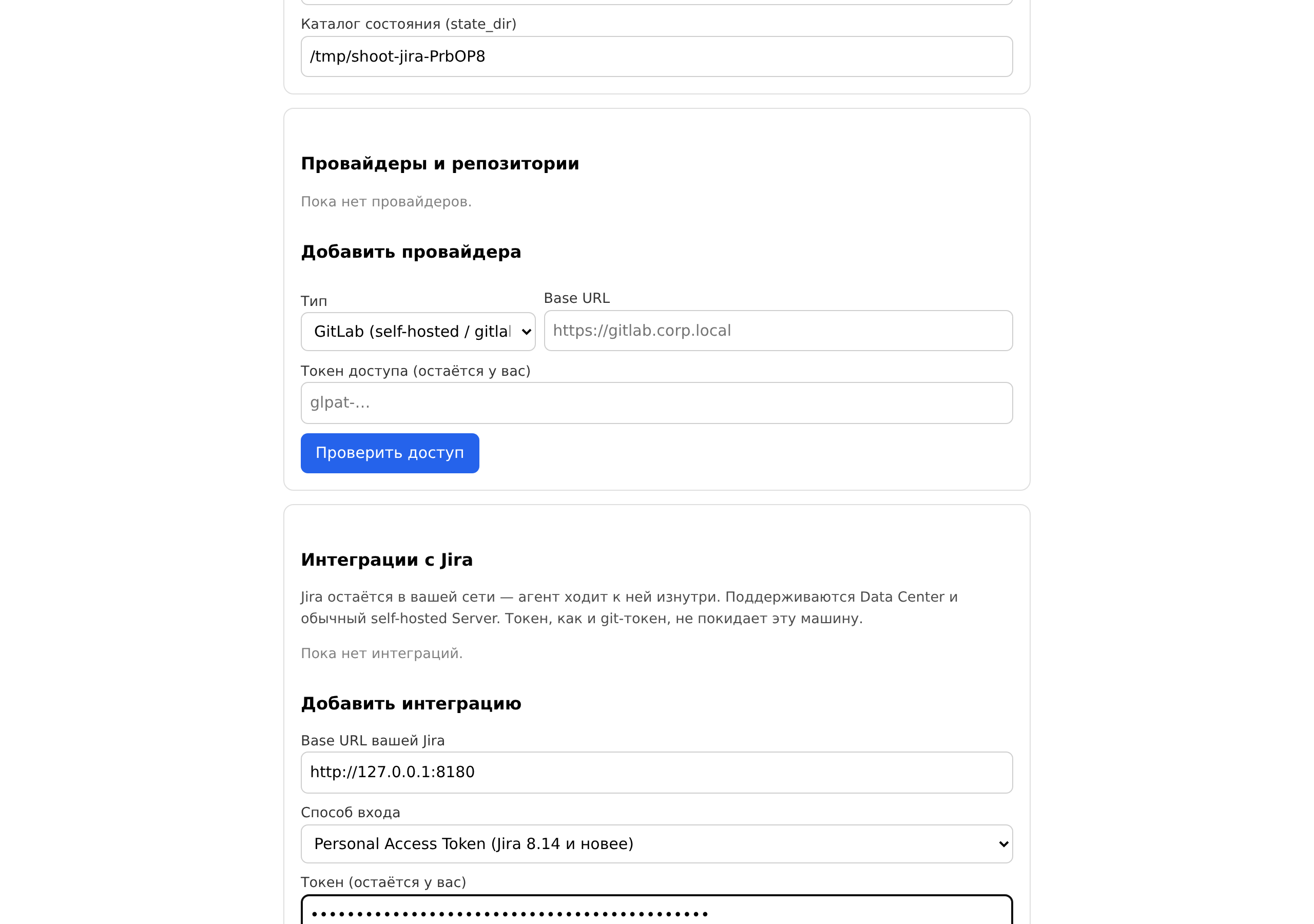The image size is (1314, 924).
Task: Click the provider 'Тип' field label
Action: tap(314, 301)
